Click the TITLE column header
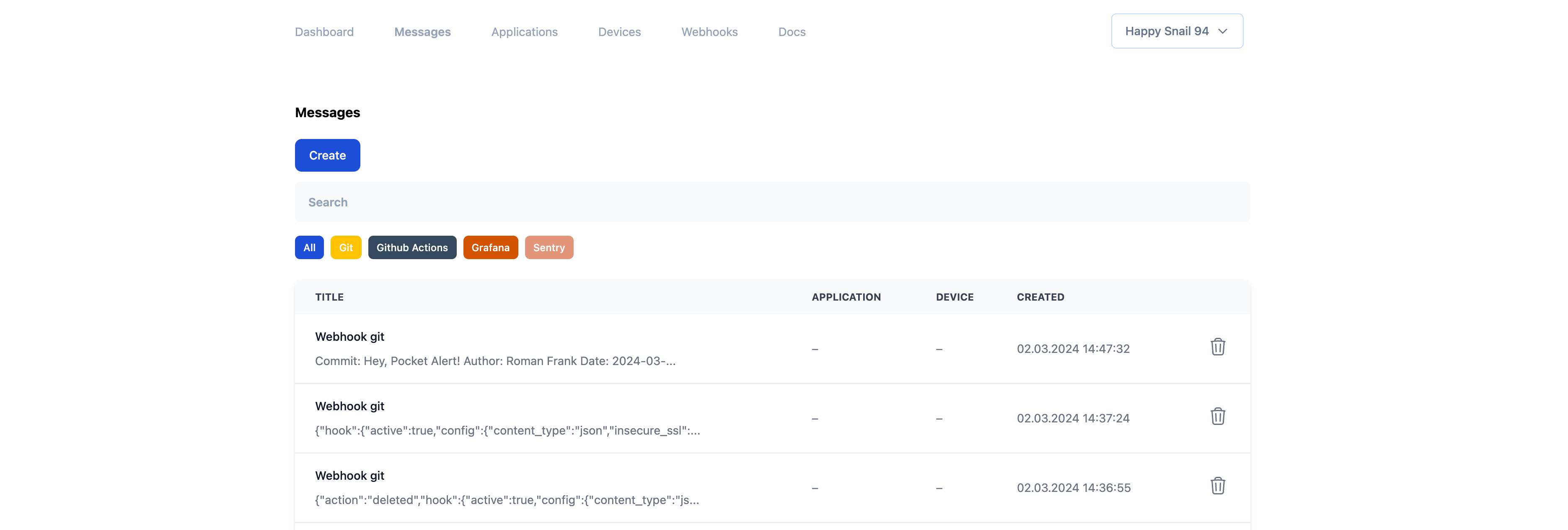1568x530 pixels. (329, 297)
